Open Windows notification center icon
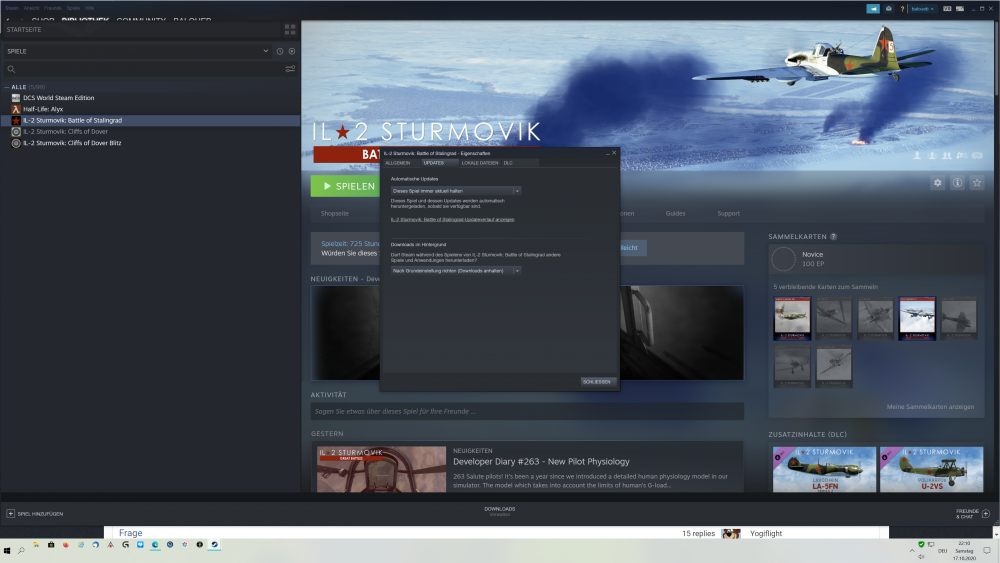The image size is (1000, 563). click(987, 550)
